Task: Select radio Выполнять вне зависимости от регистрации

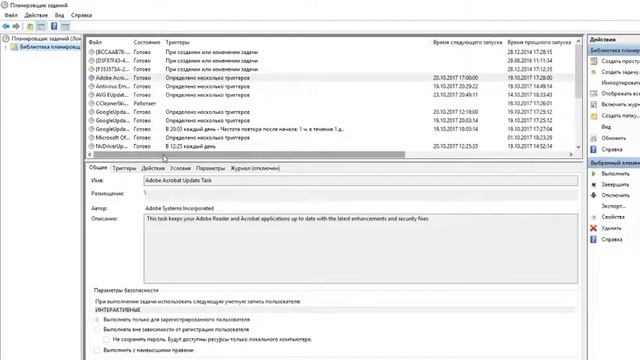Action: 97,329
